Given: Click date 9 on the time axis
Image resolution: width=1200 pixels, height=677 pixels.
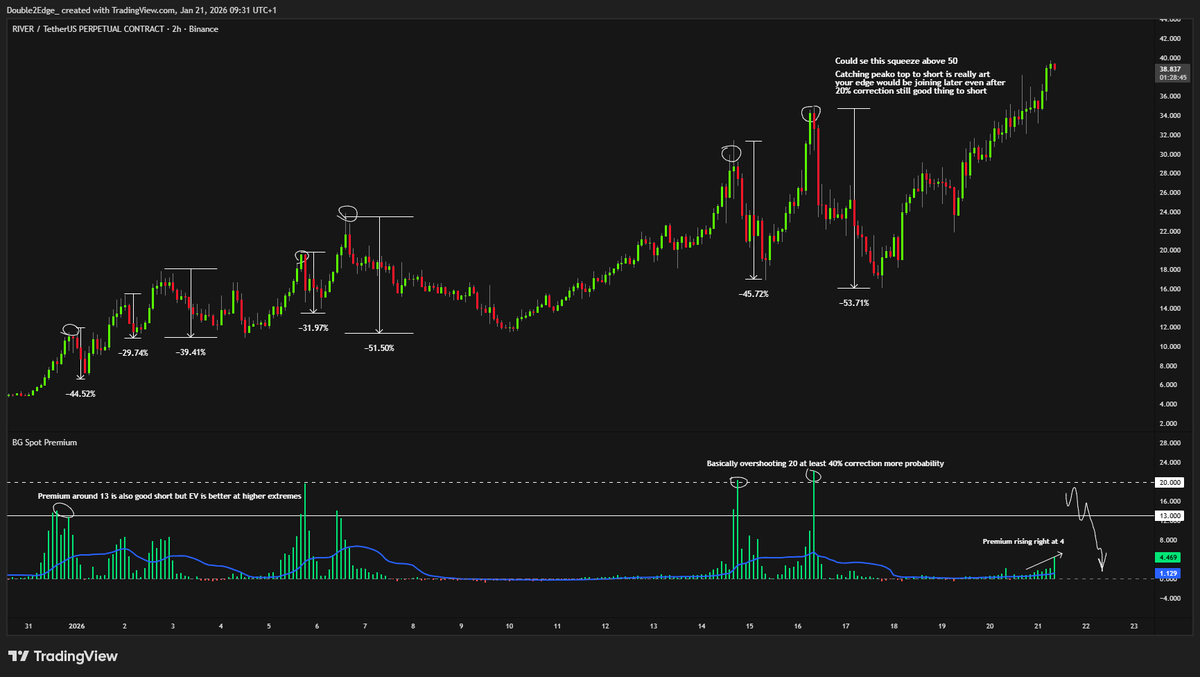Looking at the screenshot, I should tap(461, 626).
